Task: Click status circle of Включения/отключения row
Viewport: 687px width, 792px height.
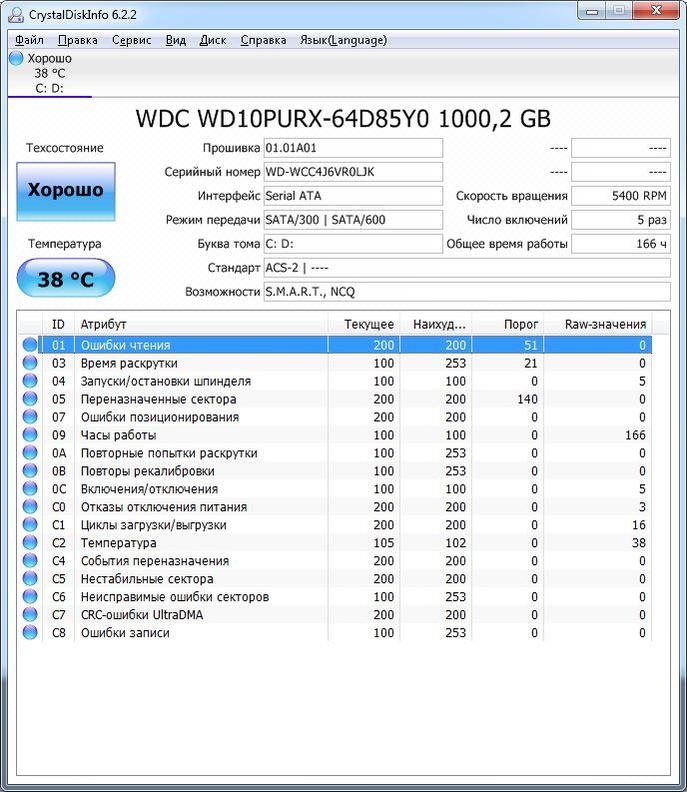Action: click(x=30, y=488)
